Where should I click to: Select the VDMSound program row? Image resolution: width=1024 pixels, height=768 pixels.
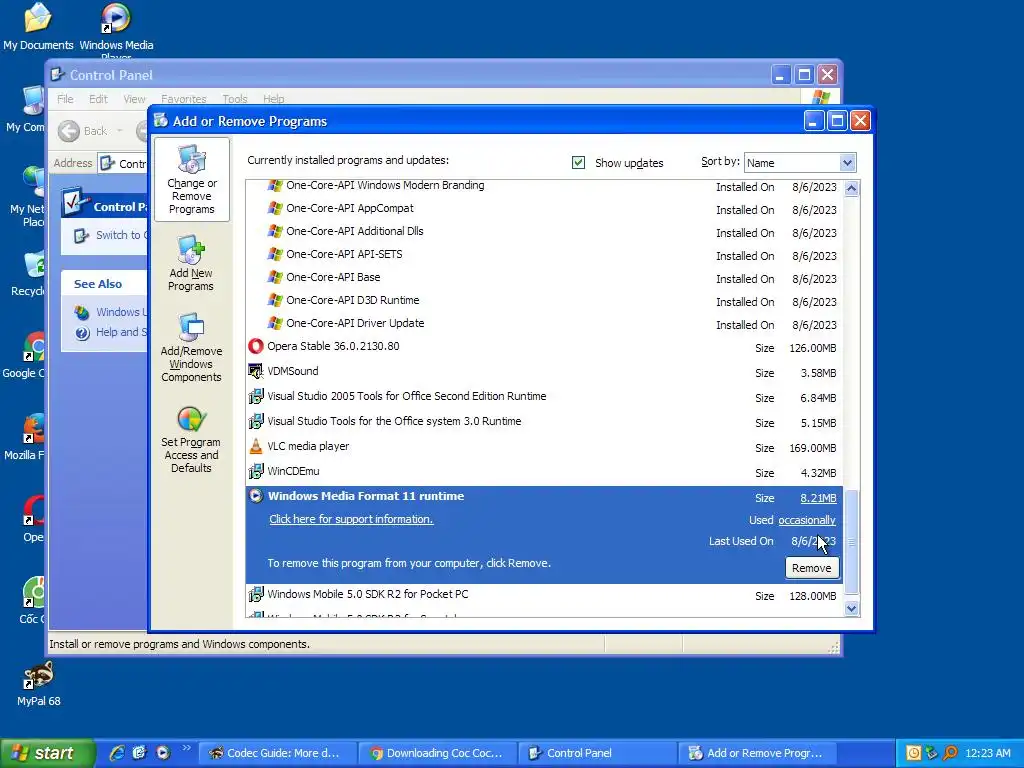tap(544, 372)
